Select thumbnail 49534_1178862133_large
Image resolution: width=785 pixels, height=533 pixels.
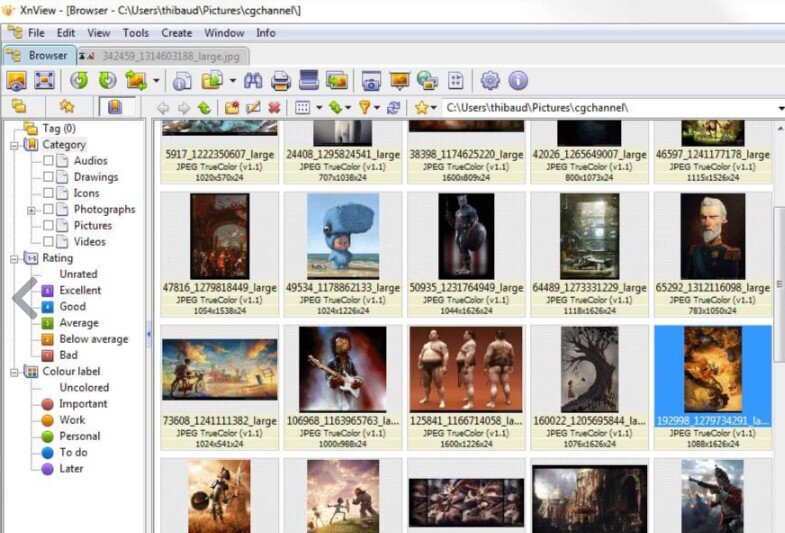[343, 254]
